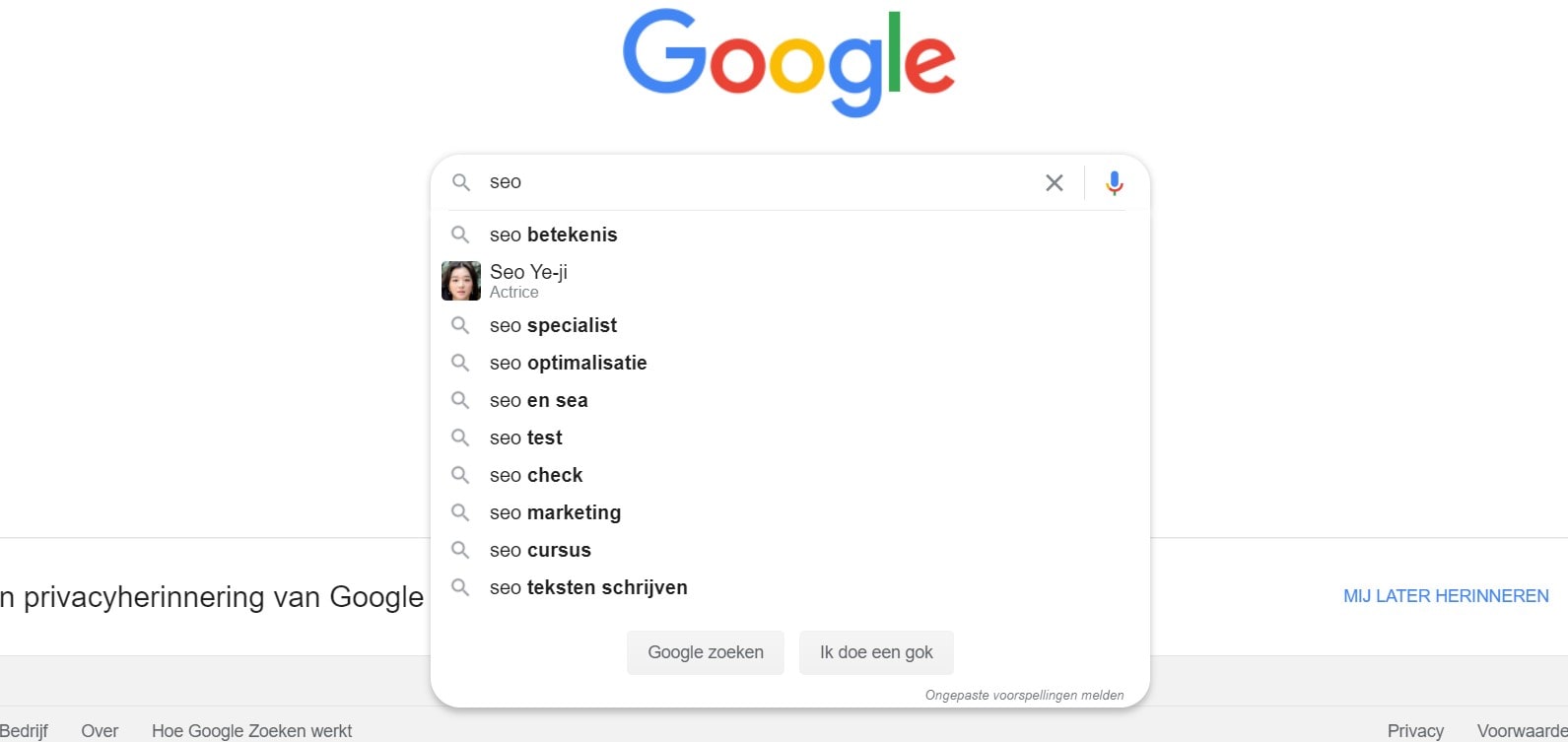This screenshot has width=1568, height=742.
Task: Click the magnifier icon beside seo check
Action: point(460,475)
